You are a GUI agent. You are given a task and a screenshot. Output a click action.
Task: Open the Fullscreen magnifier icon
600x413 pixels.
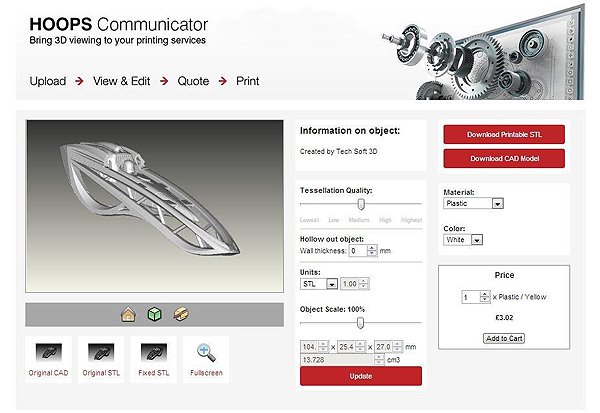pyautogui.click(x=207, y=352)
